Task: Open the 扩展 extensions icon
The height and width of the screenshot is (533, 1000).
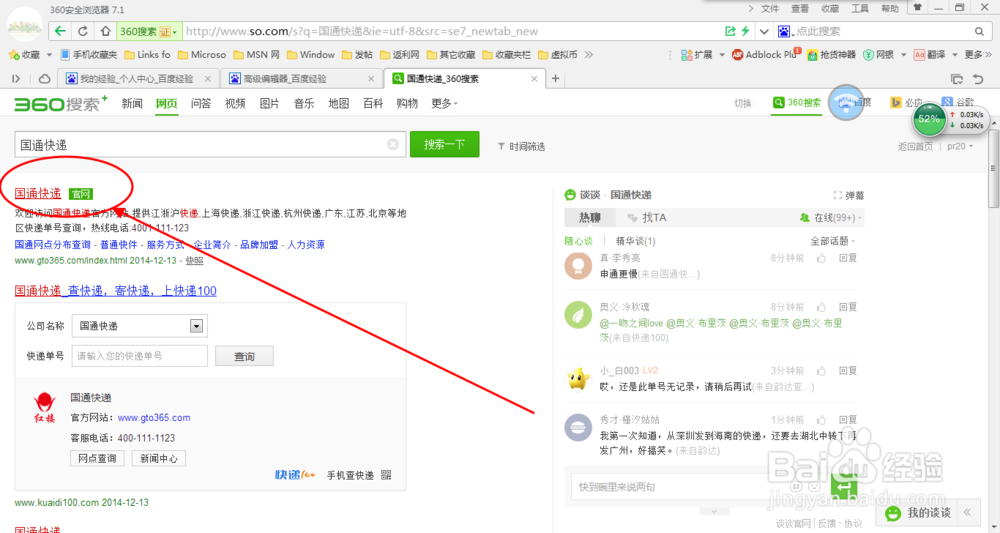Action: coord(696,55)
